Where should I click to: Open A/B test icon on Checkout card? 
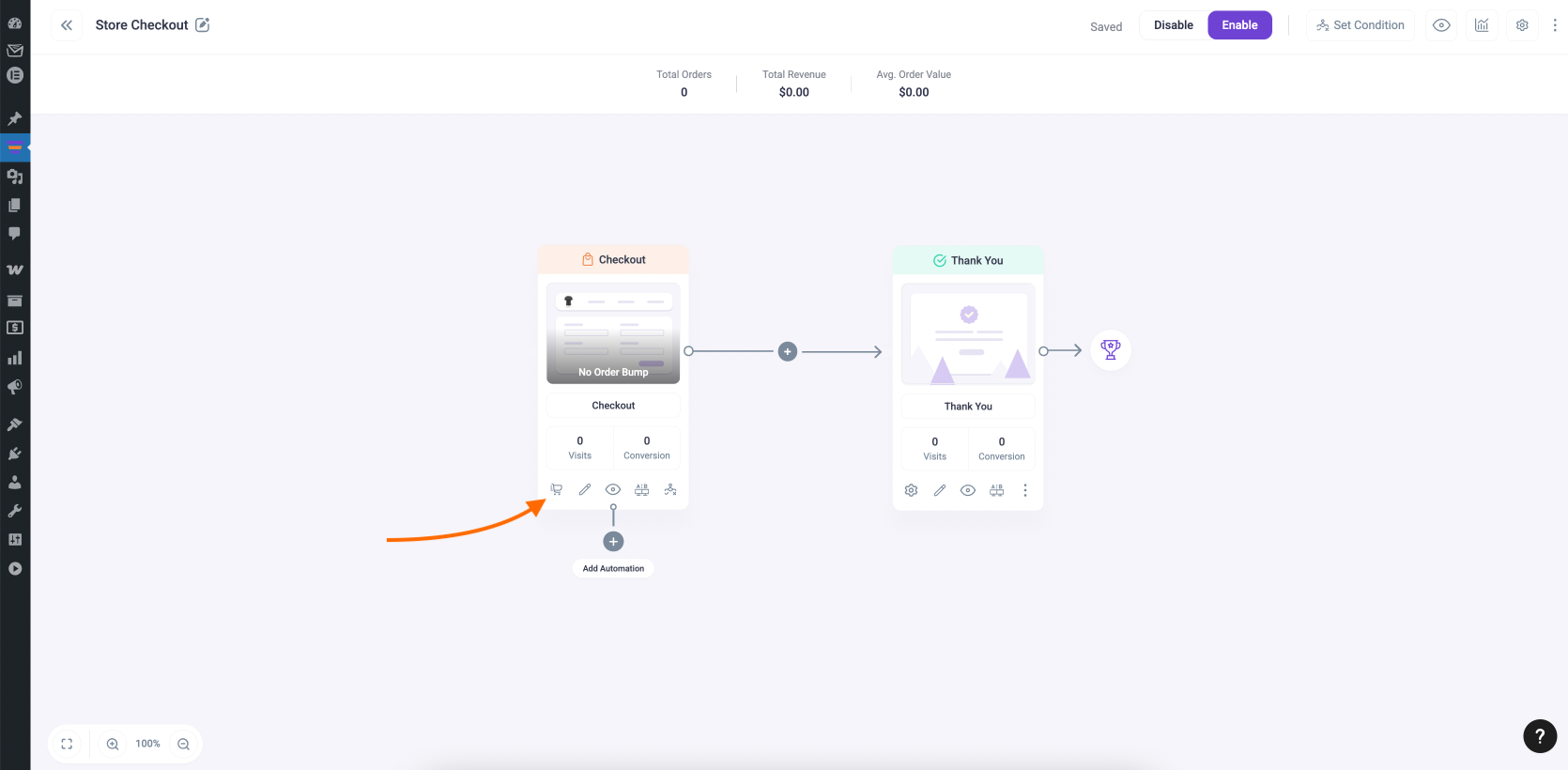[x=641, y=489]
